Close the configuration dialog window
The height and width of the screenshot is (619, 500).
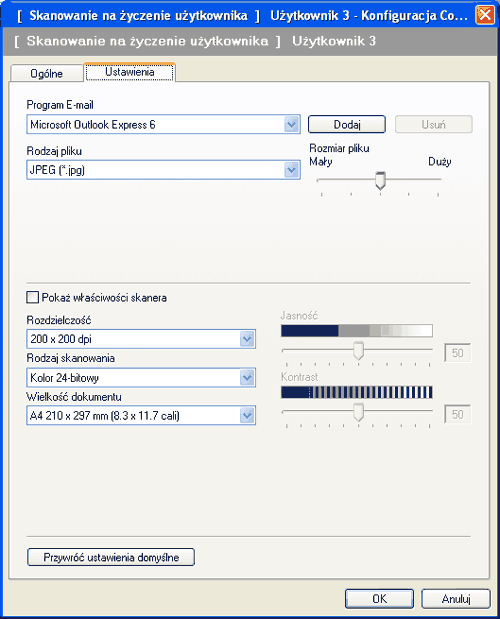[x=485, y=15]
